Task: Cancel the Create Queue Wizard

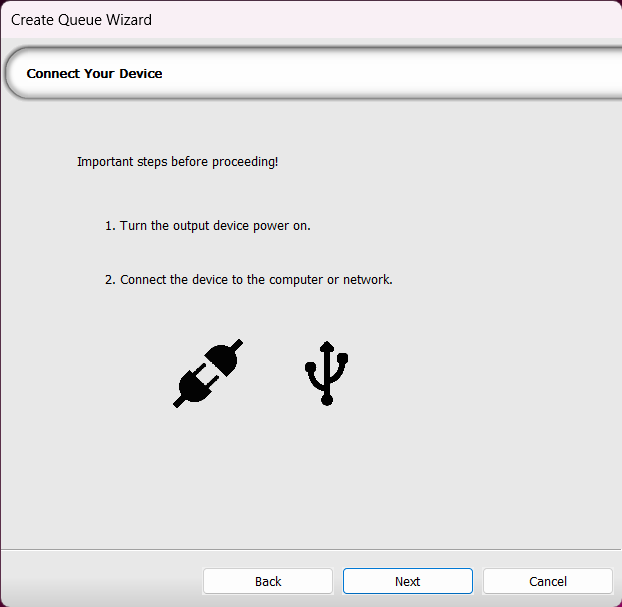Action: 547,581
